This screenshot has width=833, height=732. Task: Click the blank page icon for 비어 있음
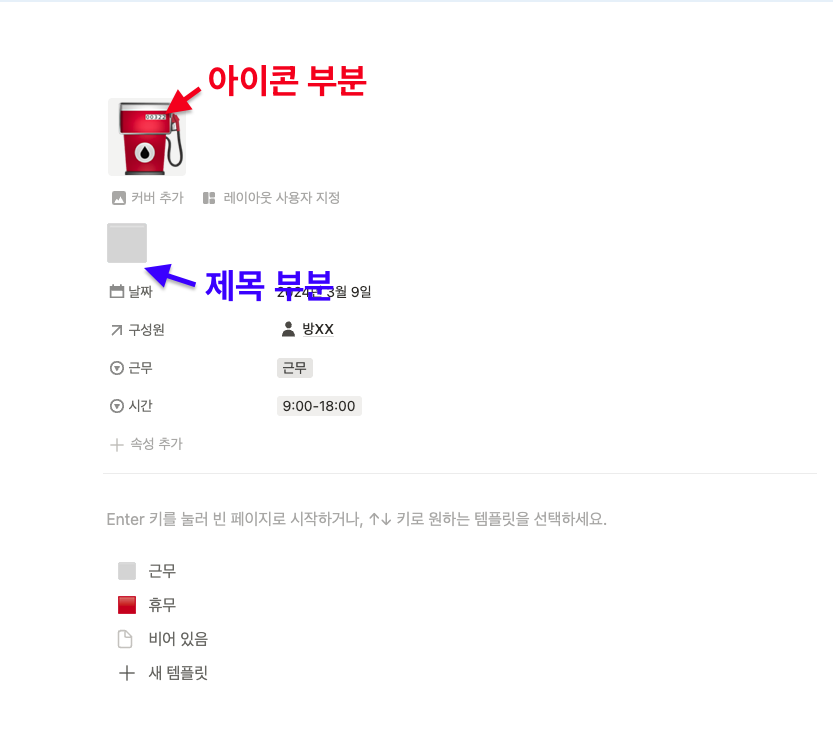click(125, 639)
